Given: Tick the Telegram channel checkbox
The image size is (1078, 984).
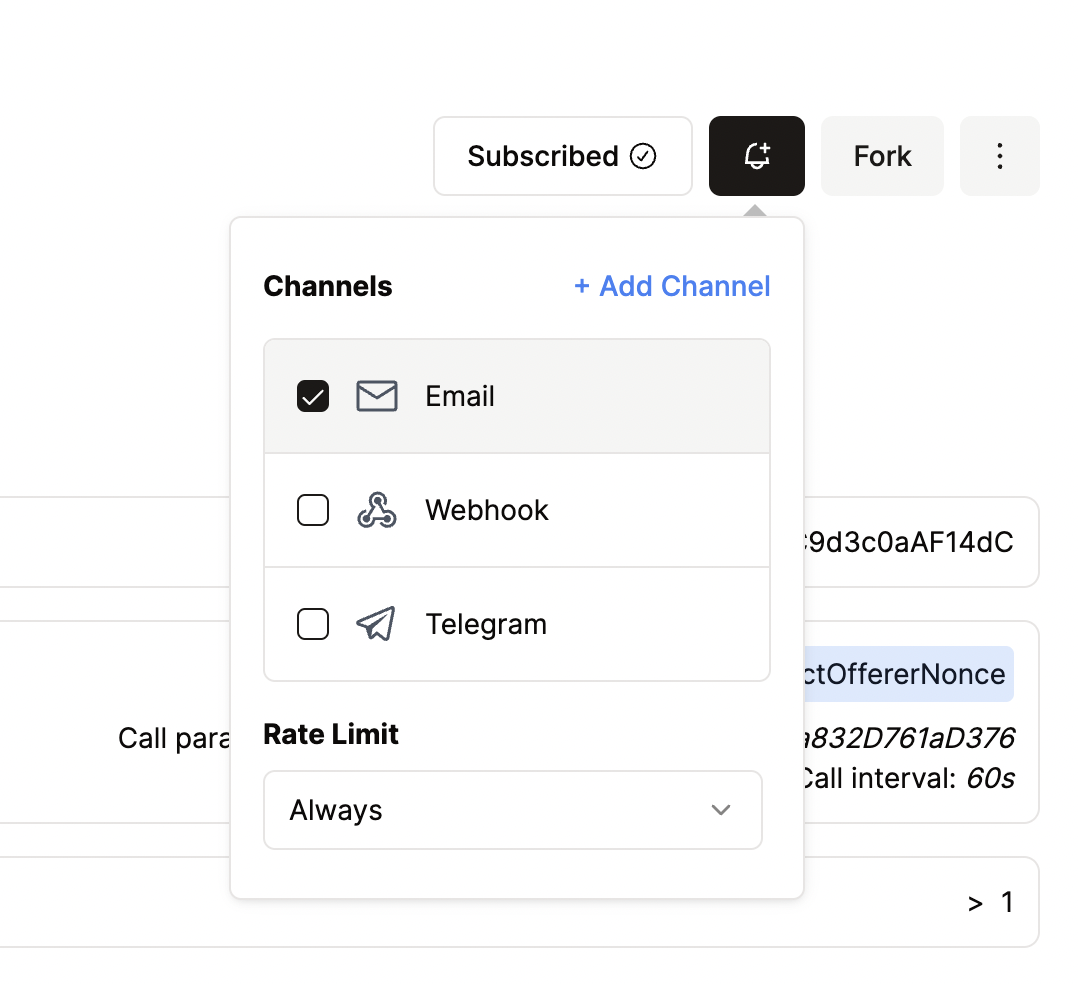Looking at the screenshot, I should [x=313, y=625].
